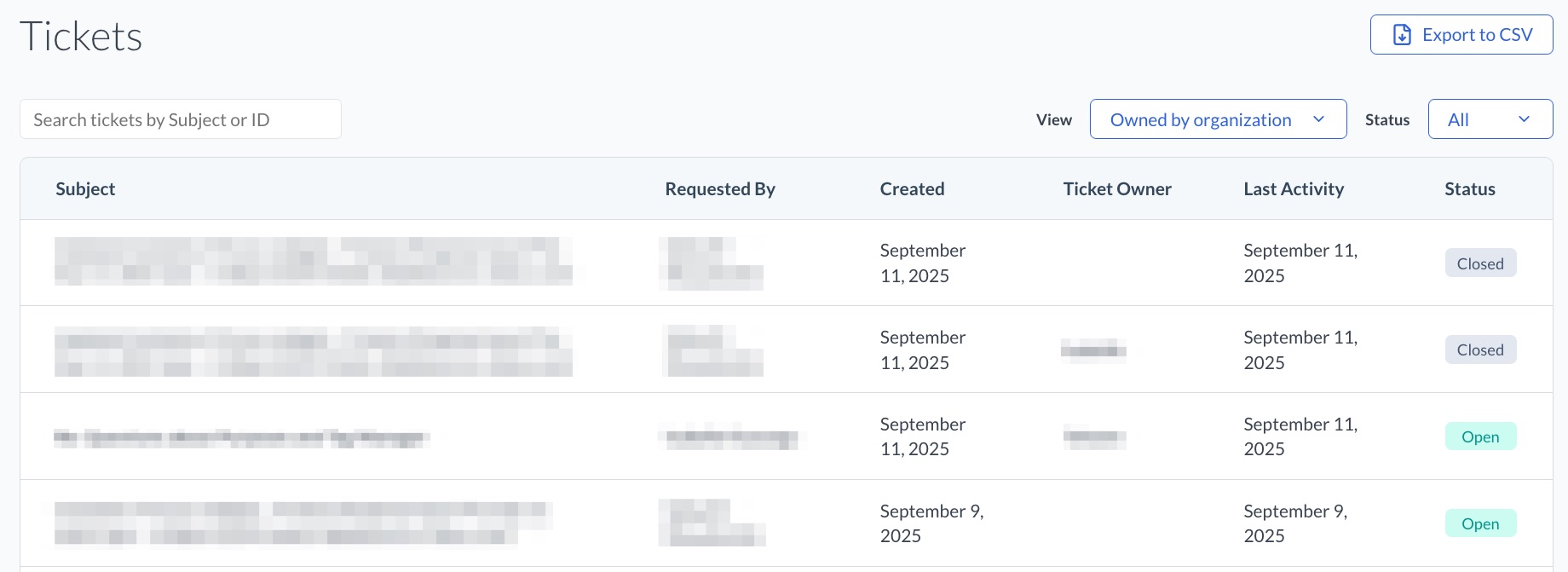
Task: Click the Export to CSV button
Action: pos(1461,35)
